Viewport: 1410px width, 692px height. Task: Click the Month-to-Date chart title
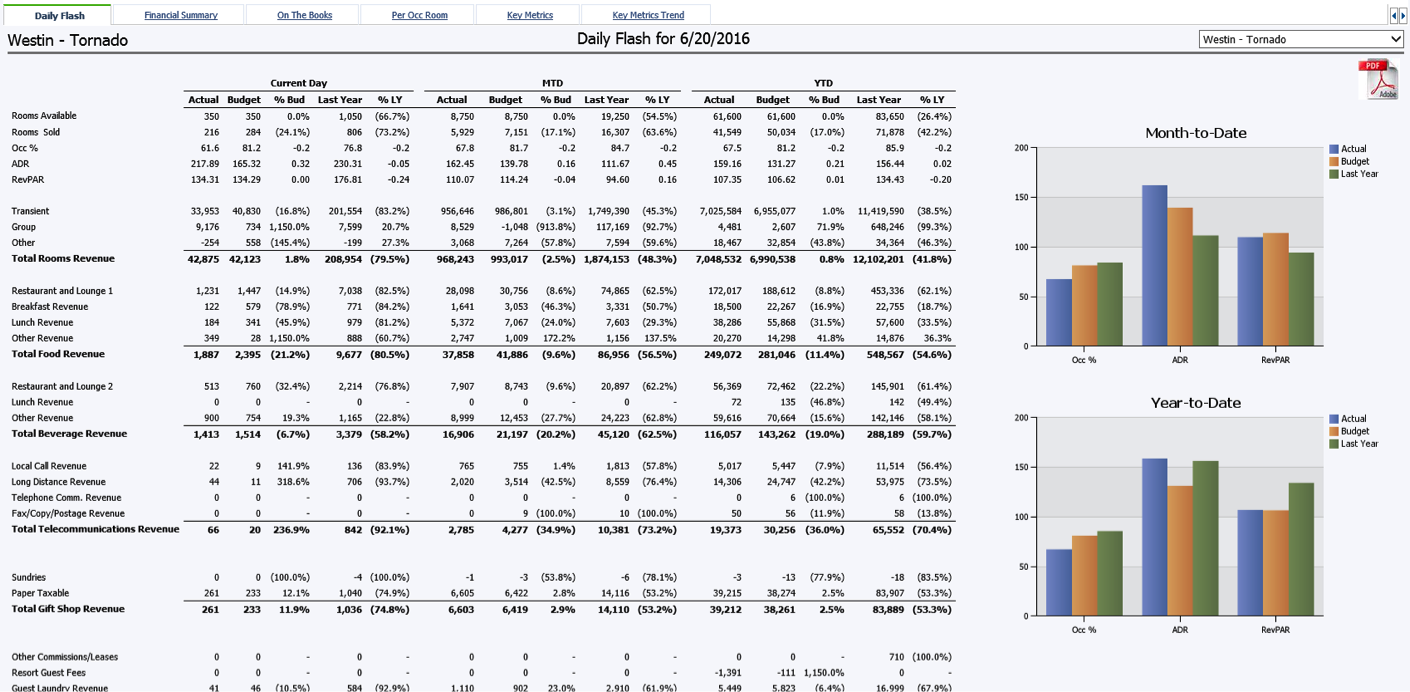(1195, 133)
